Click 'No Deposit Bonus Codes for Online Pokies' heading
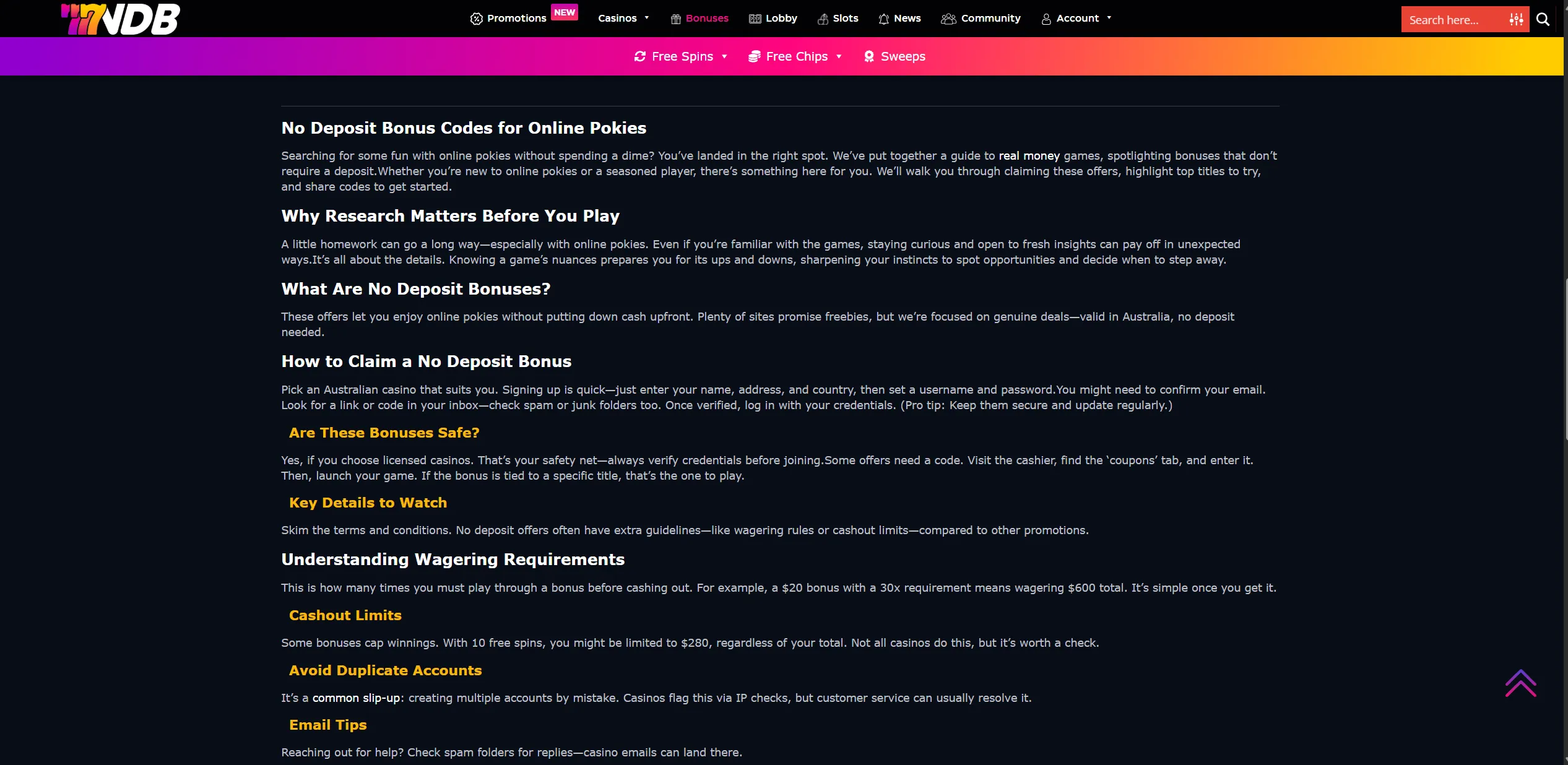The width and height of the screenshot is (1568, 765). click(464, 128)
